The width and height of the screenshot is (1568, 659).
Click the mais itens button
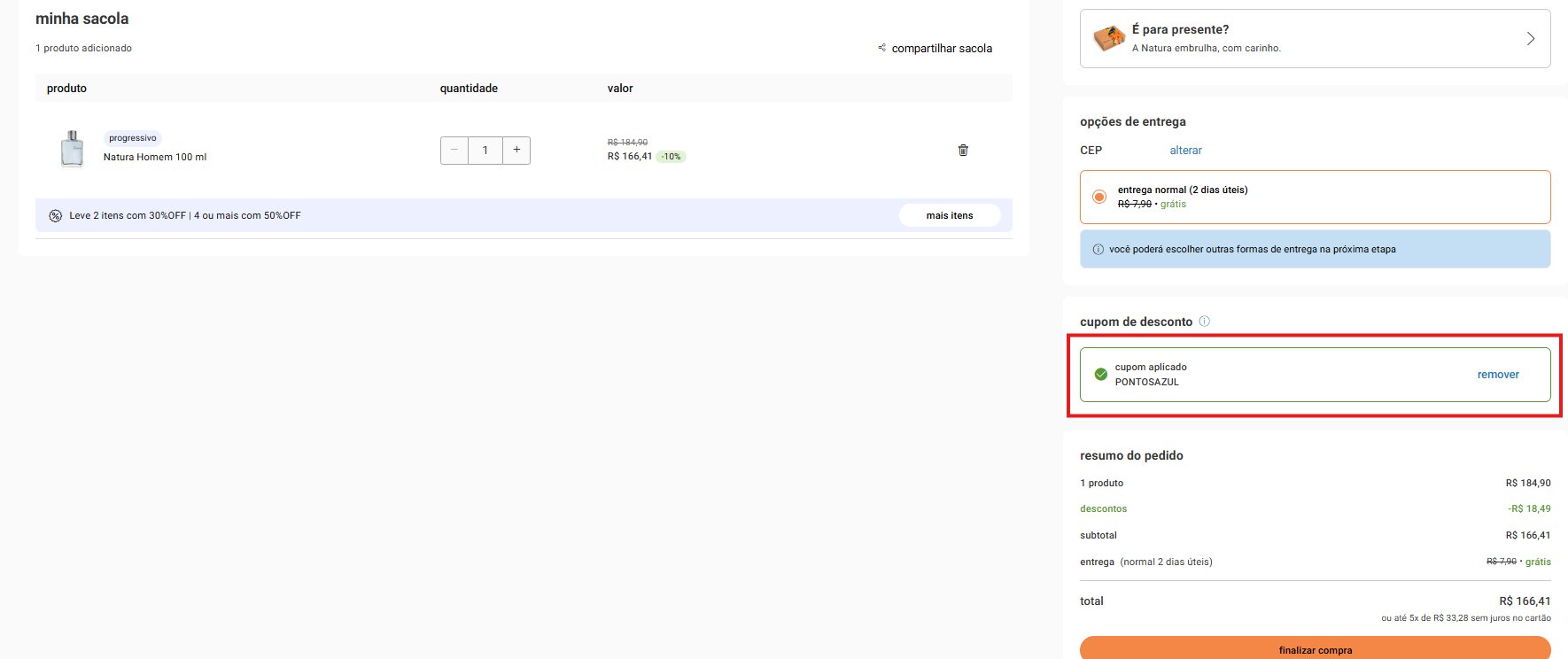click(950, 215)
